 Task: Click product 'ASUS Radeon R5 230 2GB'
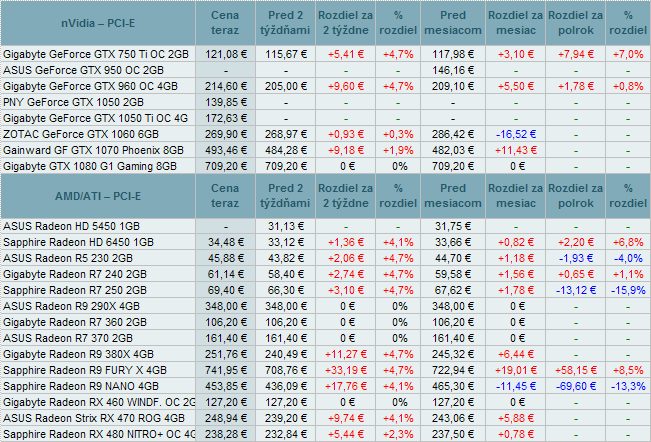68,258
